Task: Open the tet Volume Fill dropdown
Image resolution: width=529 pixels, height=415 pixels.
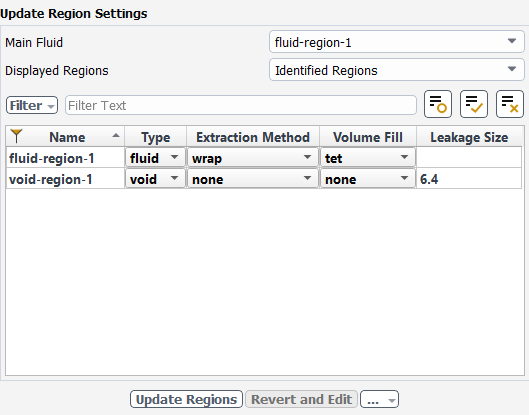Action: pos(368,158)
